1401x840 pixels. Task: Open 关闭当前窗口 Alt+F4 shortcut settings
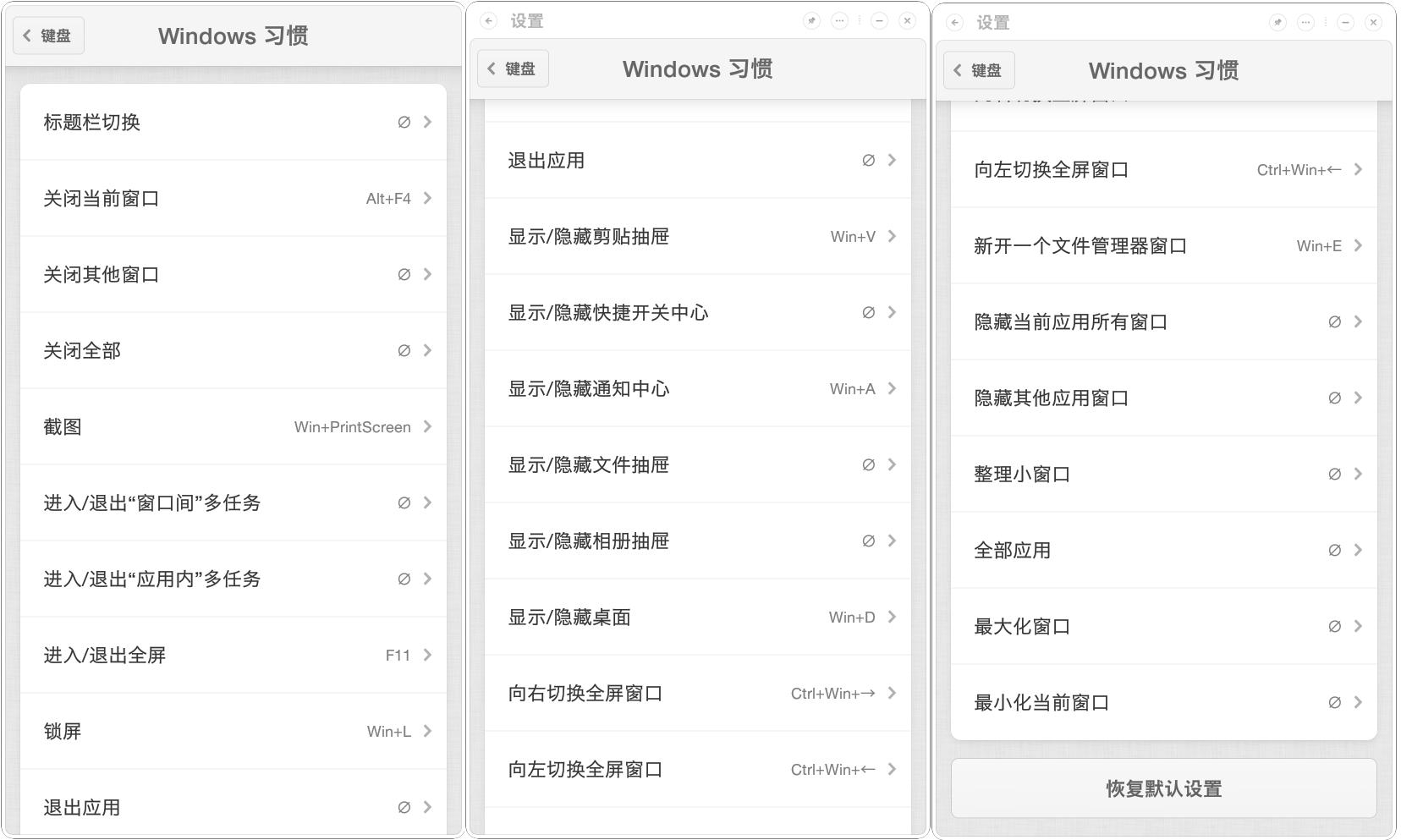tap(233, 198)
